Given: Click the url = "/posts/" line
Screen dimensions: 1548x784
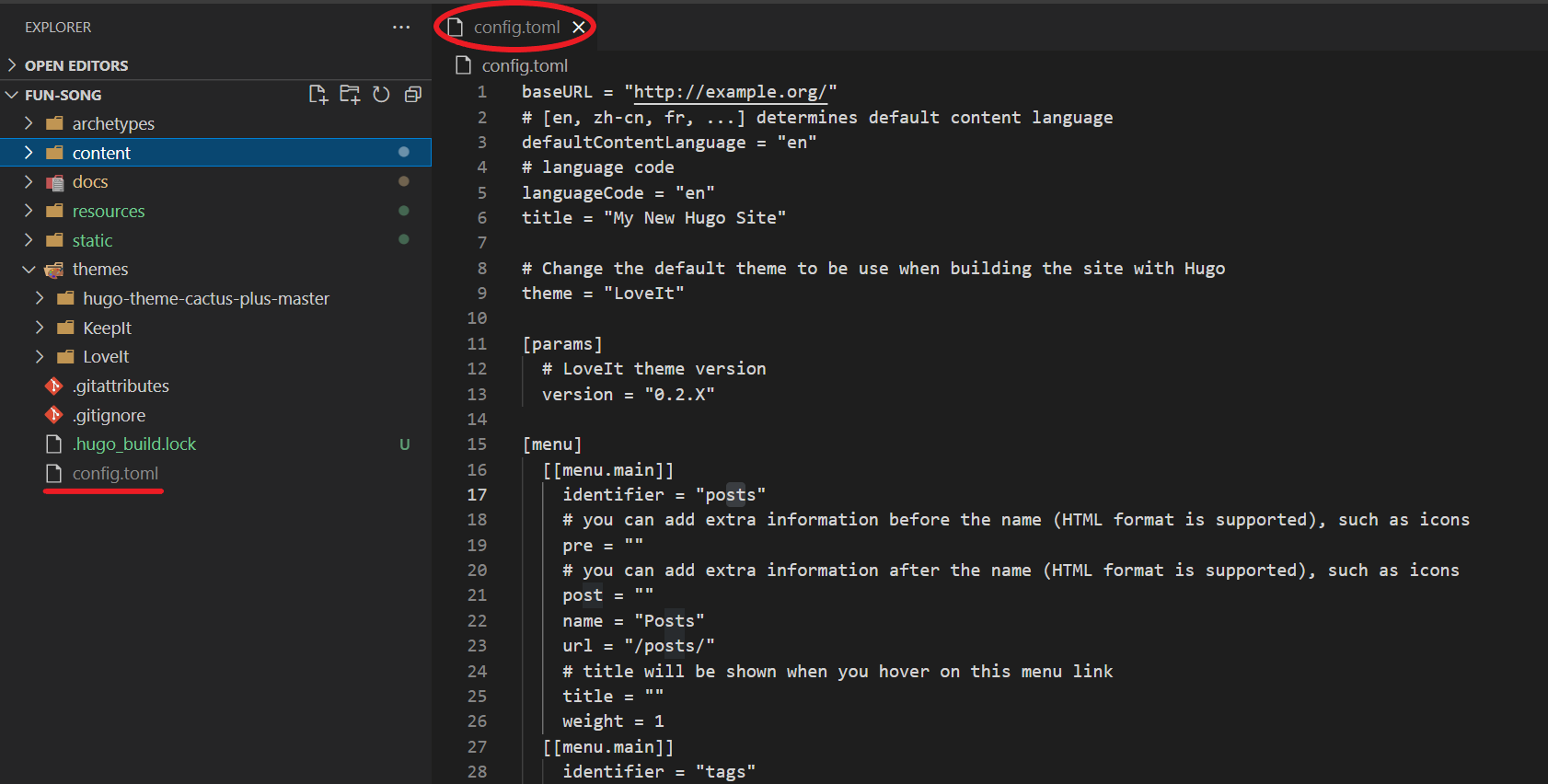Looking at the screenshot, I should tap(639, 646).
